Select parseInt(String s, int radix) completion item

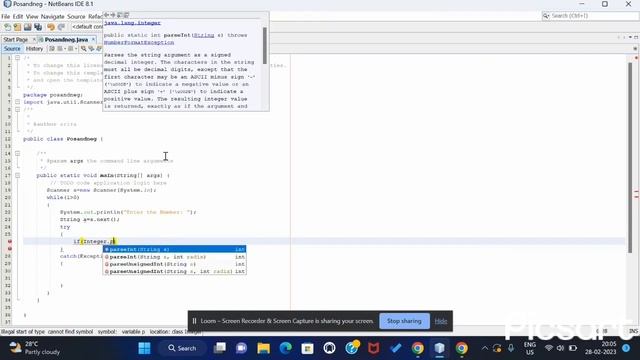(174, 257)
